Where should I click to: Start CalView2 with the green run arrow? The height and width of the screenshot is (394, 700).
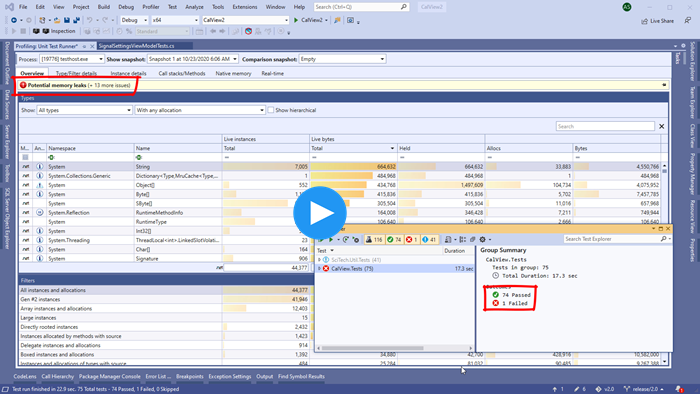pos(296,20)
